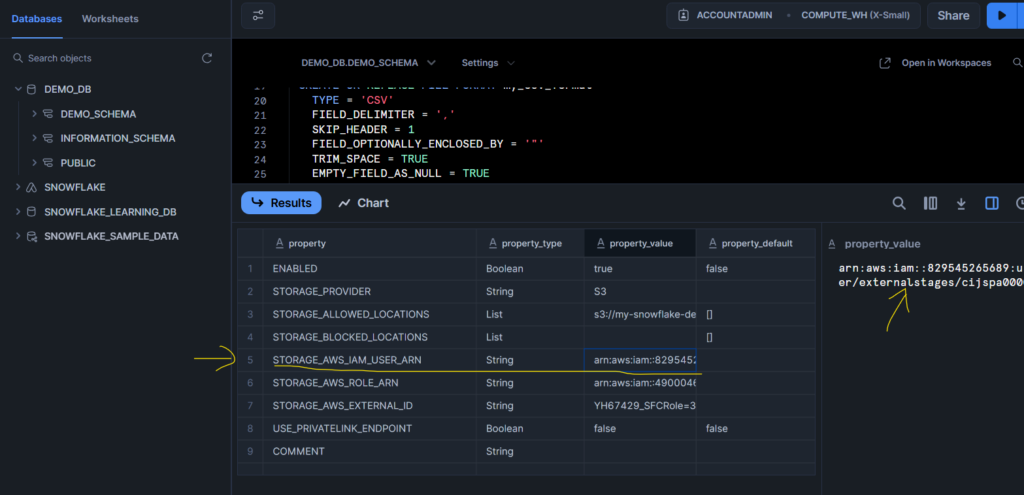1024x495 pixels.
Task: Select the COMMENT property cell
Action: tap(370, 451)
